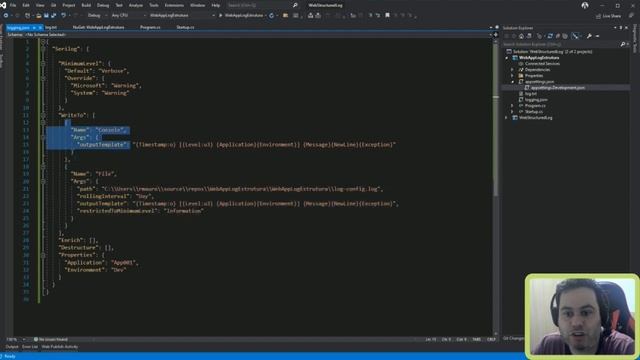Start debugging with green play button
The width and height of the screenshot is (640, 360).
(221, 16)
